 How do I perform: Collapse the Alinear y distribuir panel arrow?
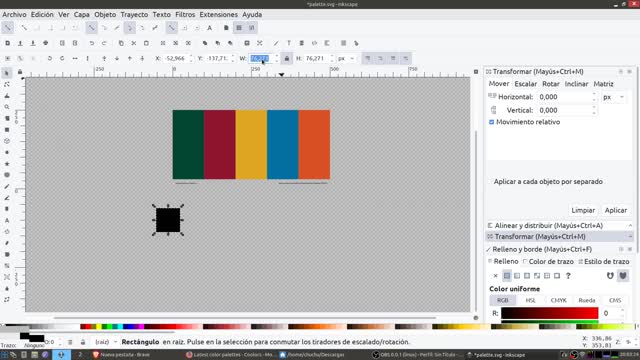tap(630, 225)
